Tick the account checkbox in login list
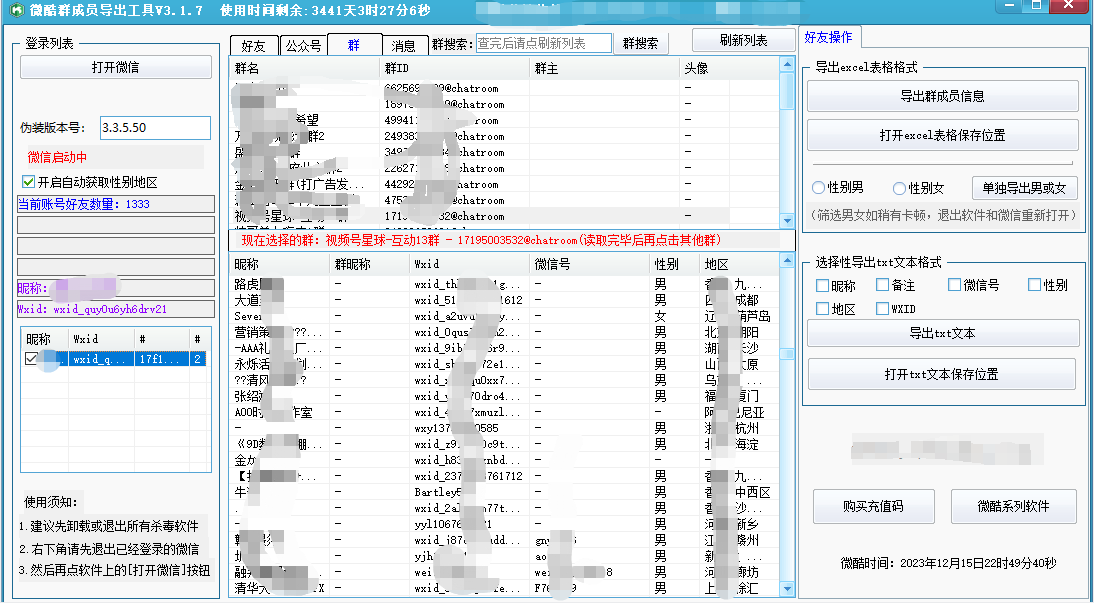Image resolution: width=1094 pixels, height=603 pixels. [x=31, y=359]
